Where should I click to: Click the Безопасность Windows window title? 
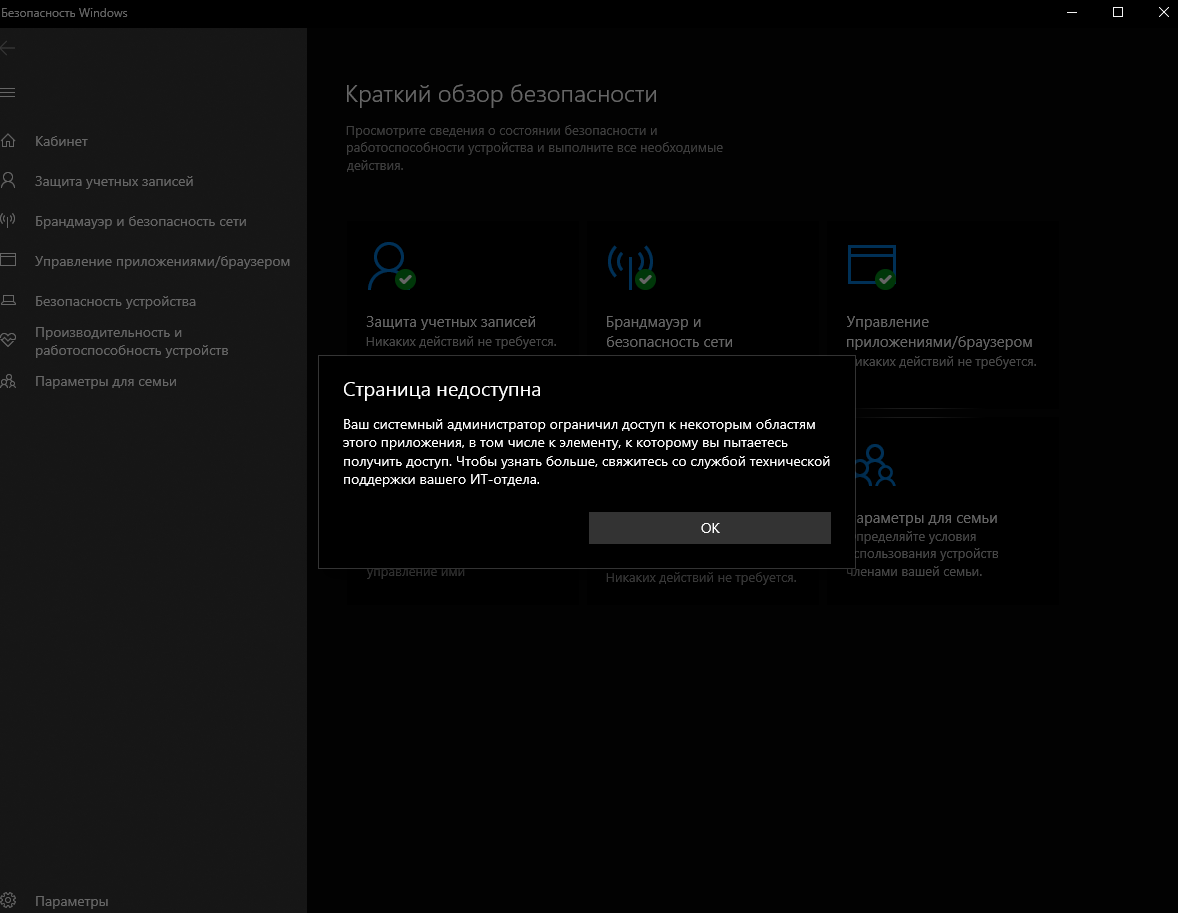(x=65, y=13)
